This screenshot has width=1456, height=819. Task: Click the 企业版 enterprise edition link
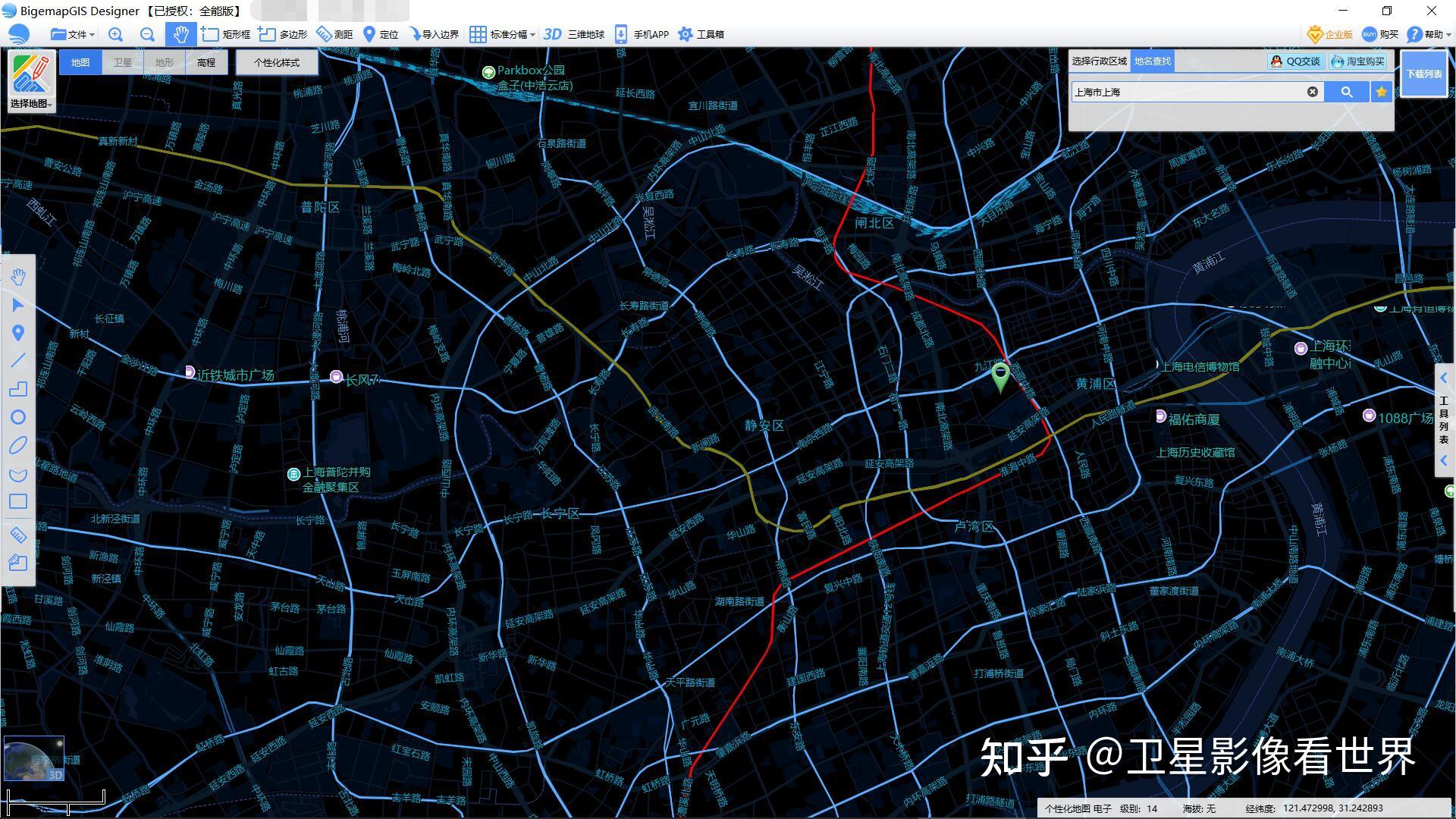click(1330, 34)
